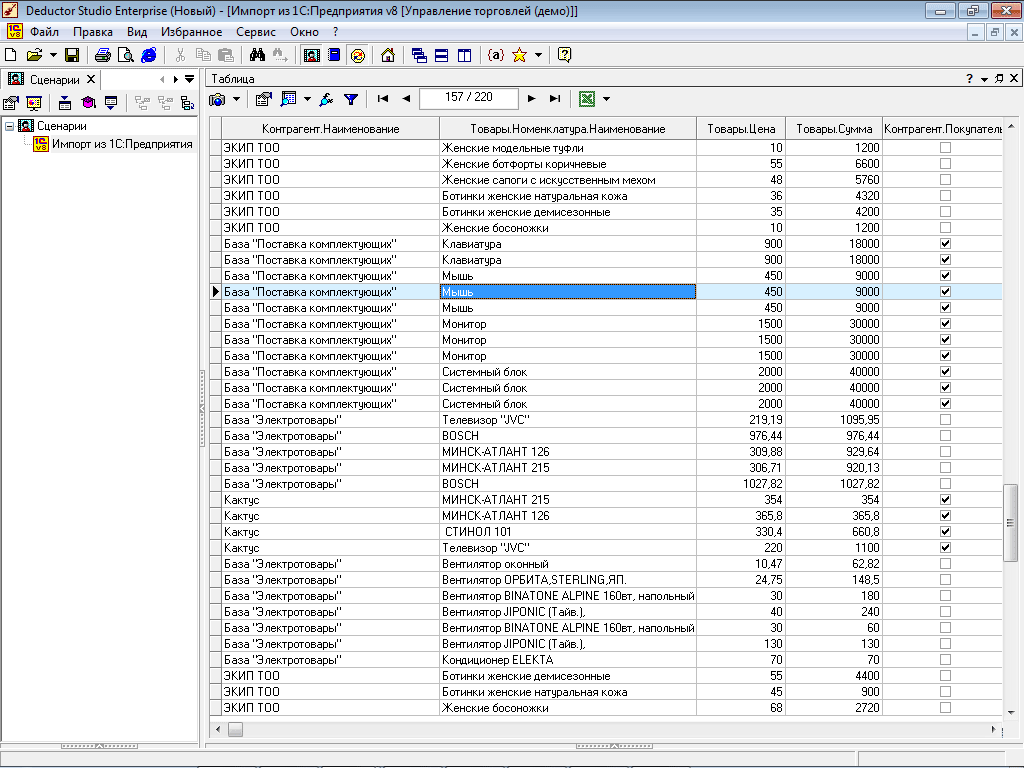Open the Окно menu
This screenshot has width=1024, height=768.
click(x=304, y=32)
